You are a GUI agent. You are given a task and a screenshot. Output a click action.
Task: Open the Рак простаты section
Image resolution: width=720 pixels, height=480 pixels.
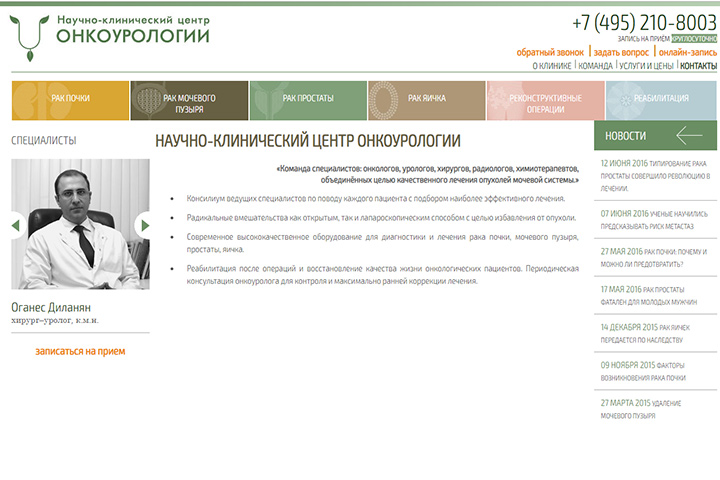pos(308,101)
